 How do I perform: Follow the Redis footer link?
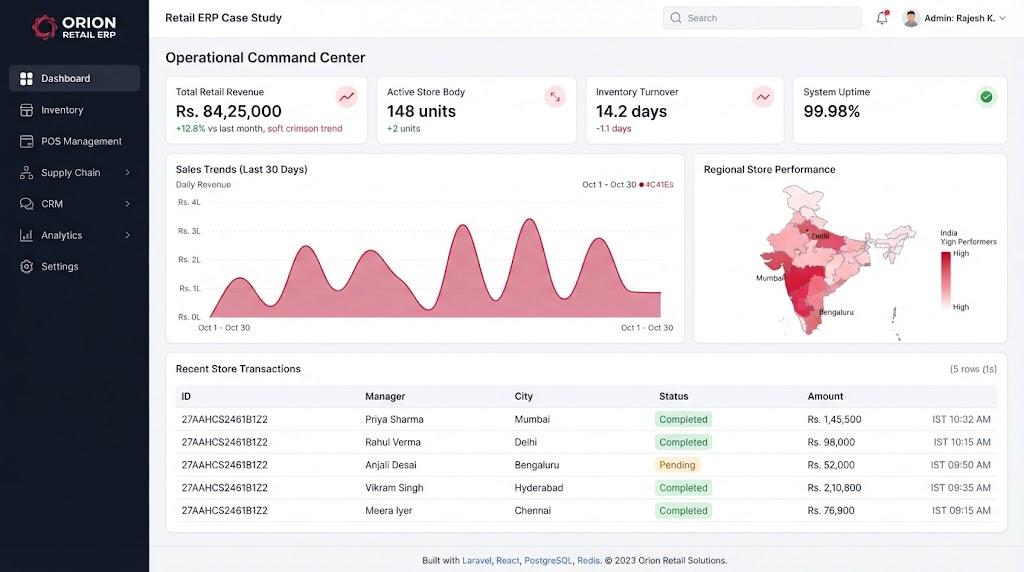(x=588, y=560)
